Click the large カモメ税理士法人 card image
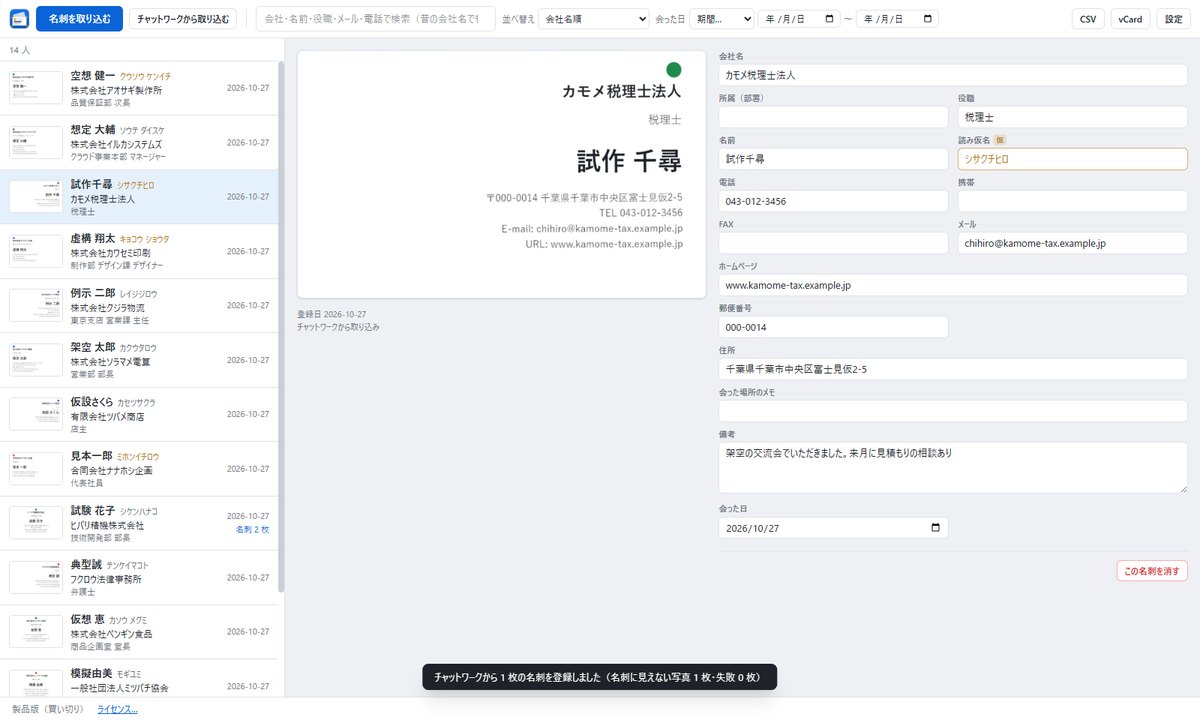 501,174
